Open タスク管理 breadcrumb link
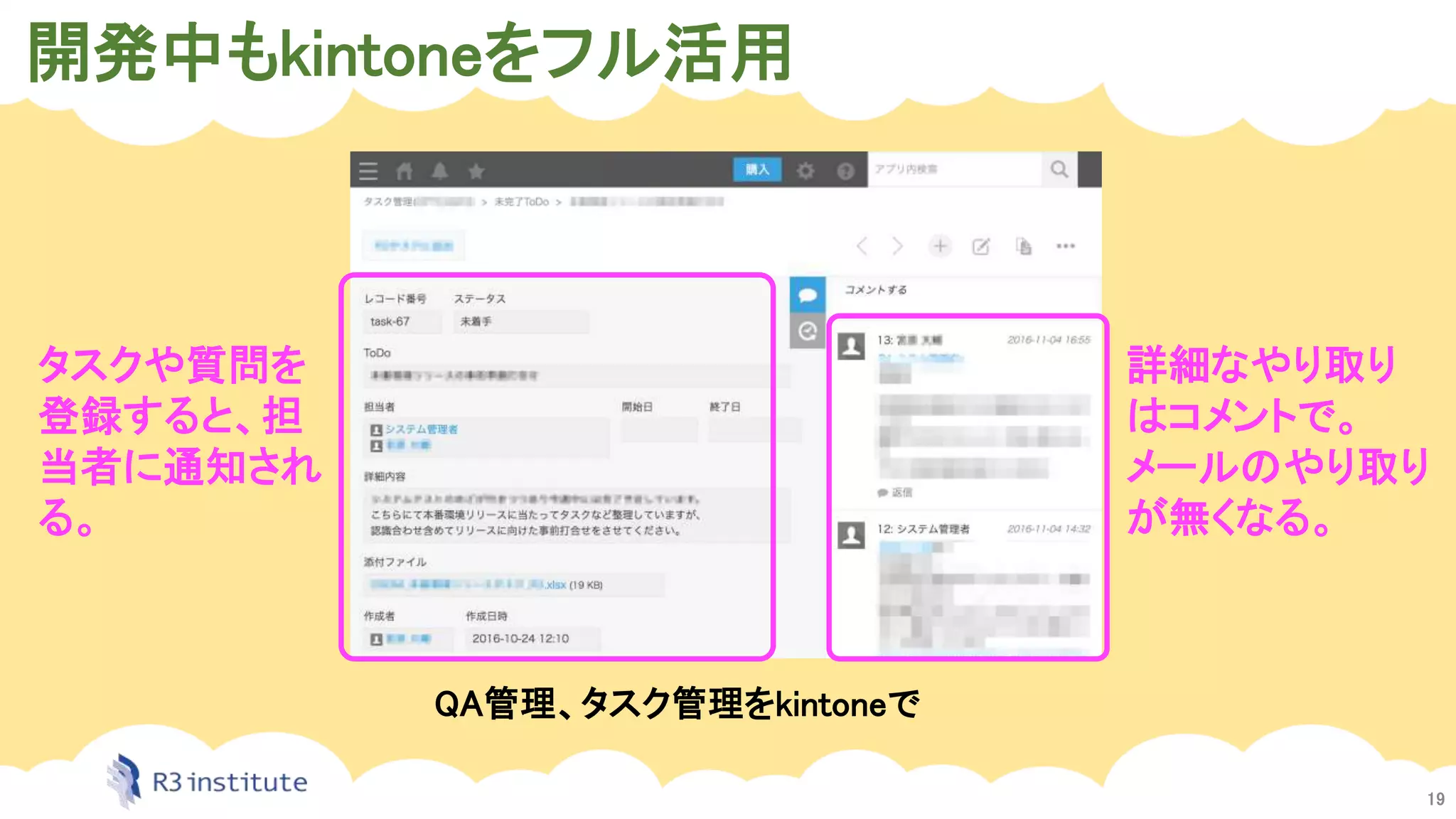 click(x=419, y=202)
